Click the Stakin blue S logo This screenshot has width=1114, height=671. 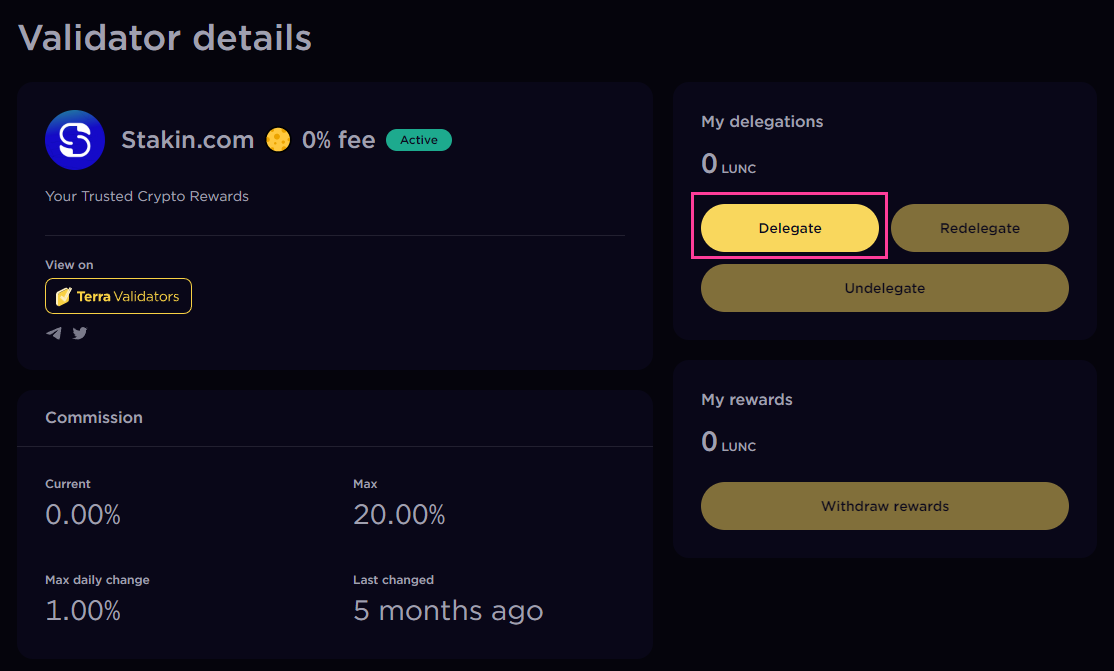click(x=75, y=140)
